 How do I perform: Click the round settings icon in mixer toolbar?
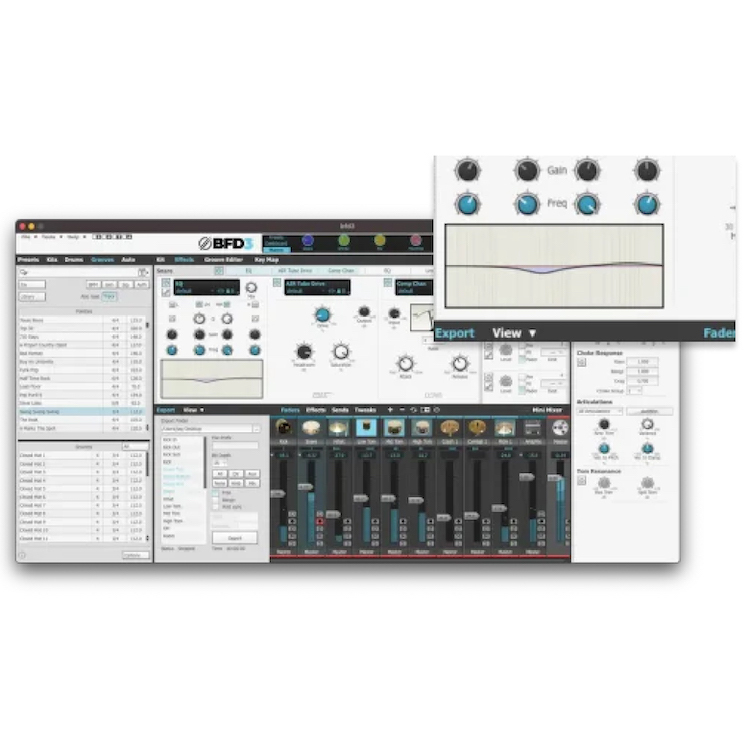436,410
